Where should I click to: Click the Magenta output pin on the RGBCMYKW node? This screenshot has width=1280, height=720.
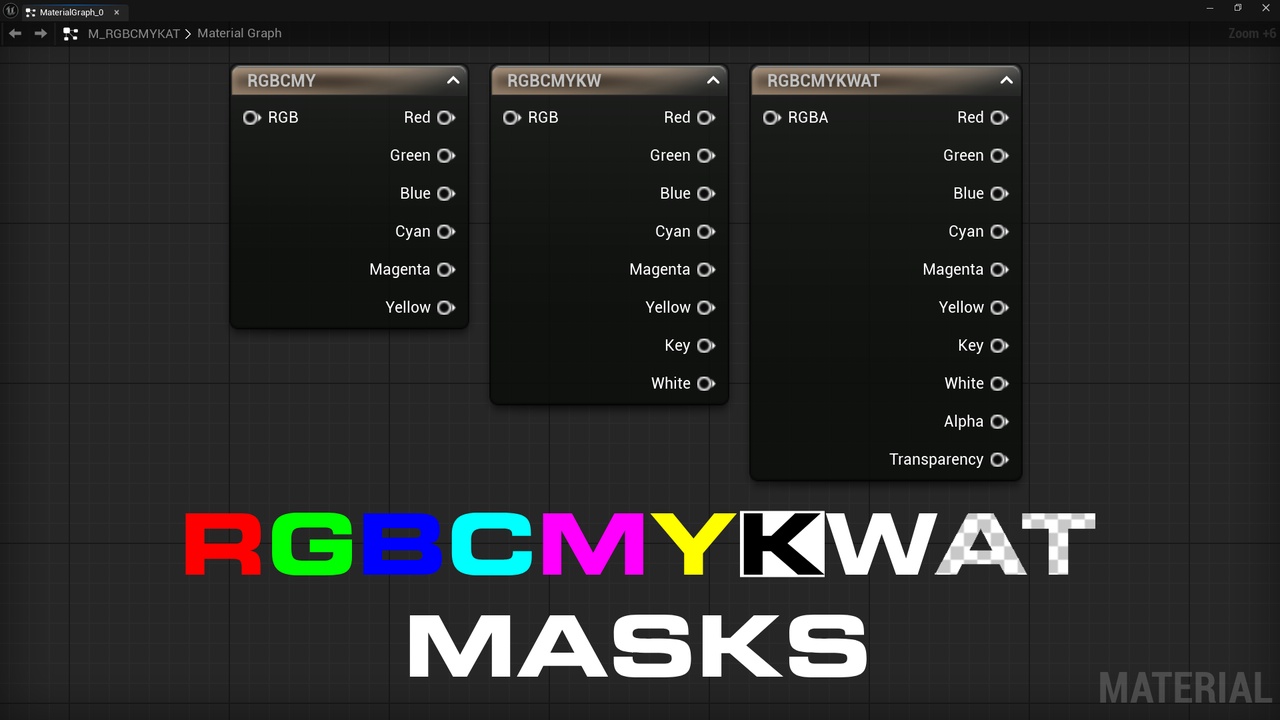(707, 269)
